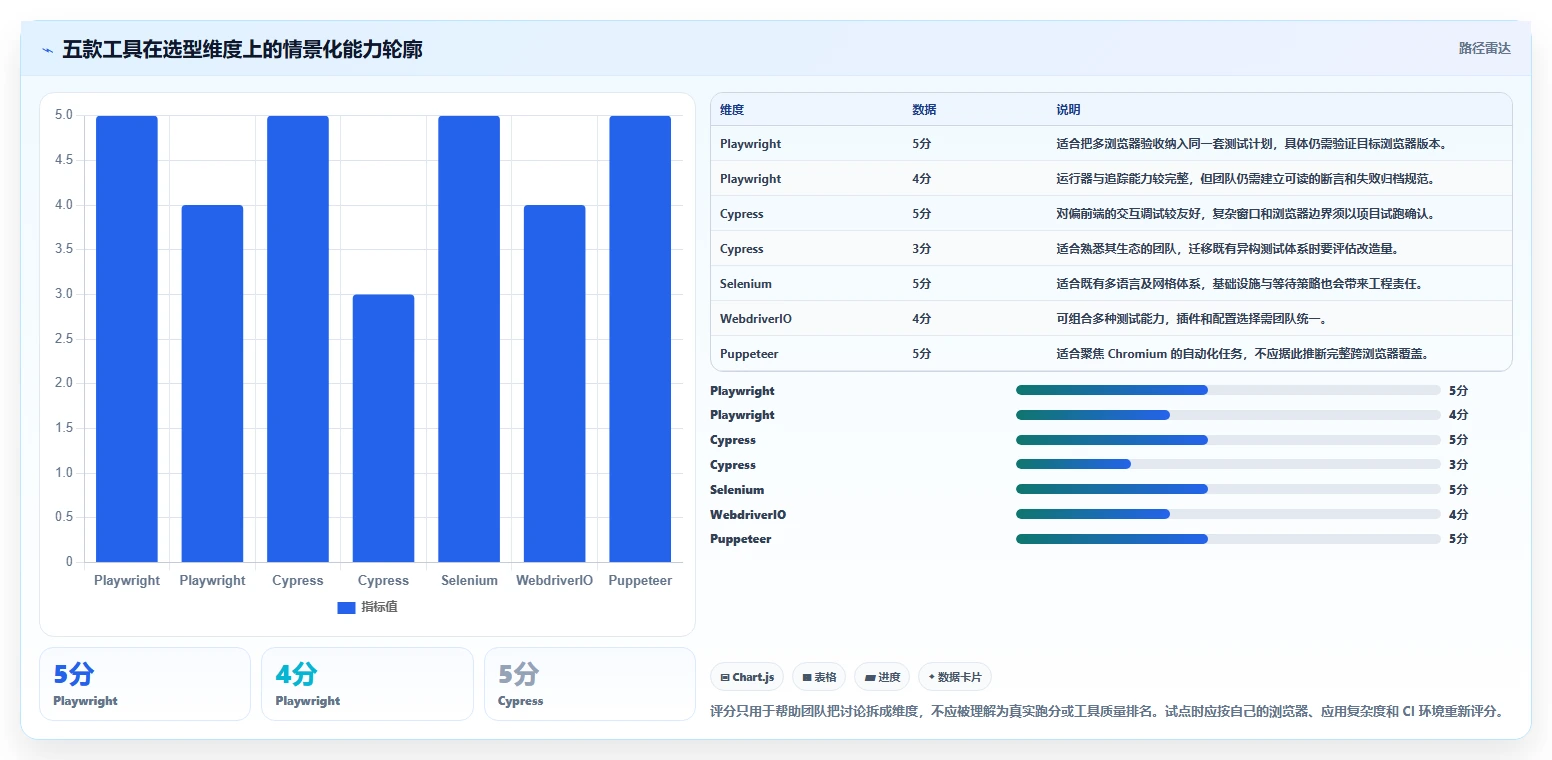1552x760 pixels.
Task: Click the description starting 可组合多种测试能力
Action: tap(1191, 319)
